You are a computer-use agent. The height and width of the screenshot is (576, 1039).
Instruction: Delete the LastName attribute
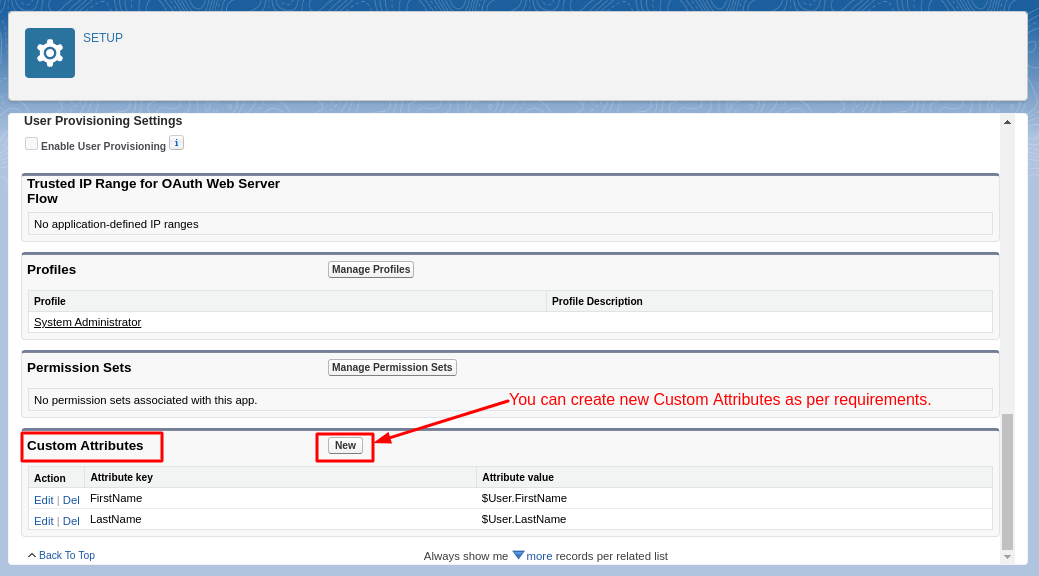tap(70, 520)
